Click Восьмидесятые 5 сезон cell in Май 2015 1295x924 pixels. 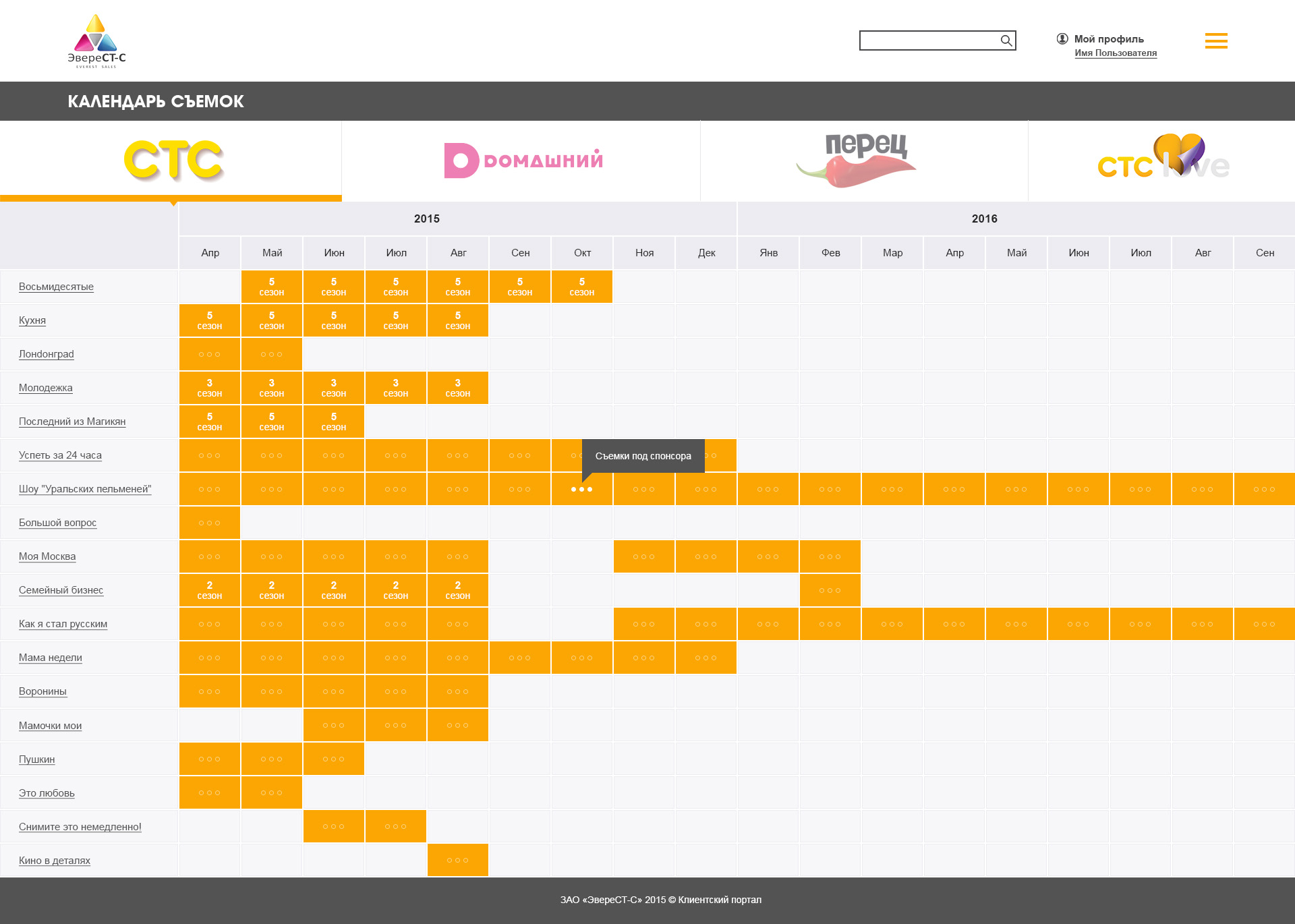[x=272, y=287]
